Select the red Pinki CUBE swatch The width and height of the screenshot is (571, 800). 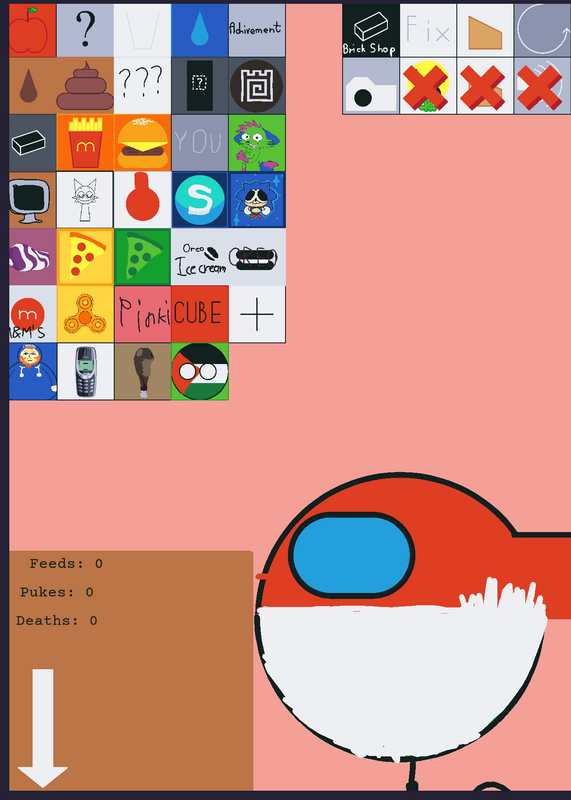coord(200,314)
